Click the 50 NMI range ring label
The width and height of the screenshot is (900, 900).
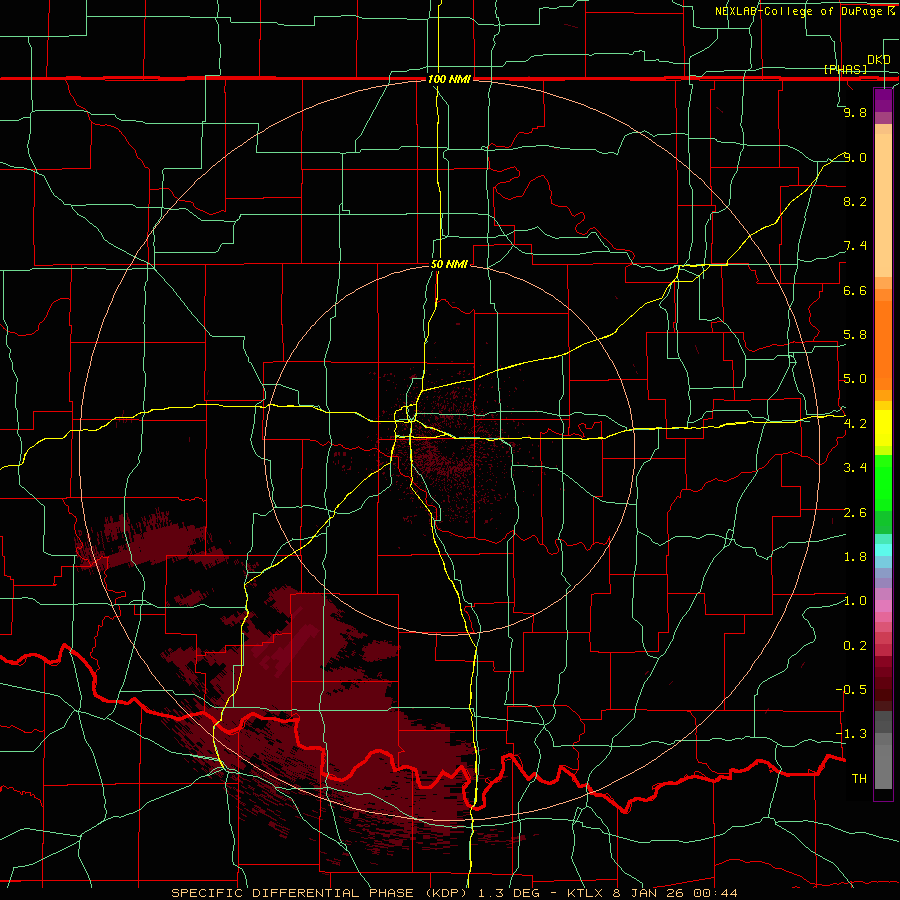point(449,264)
